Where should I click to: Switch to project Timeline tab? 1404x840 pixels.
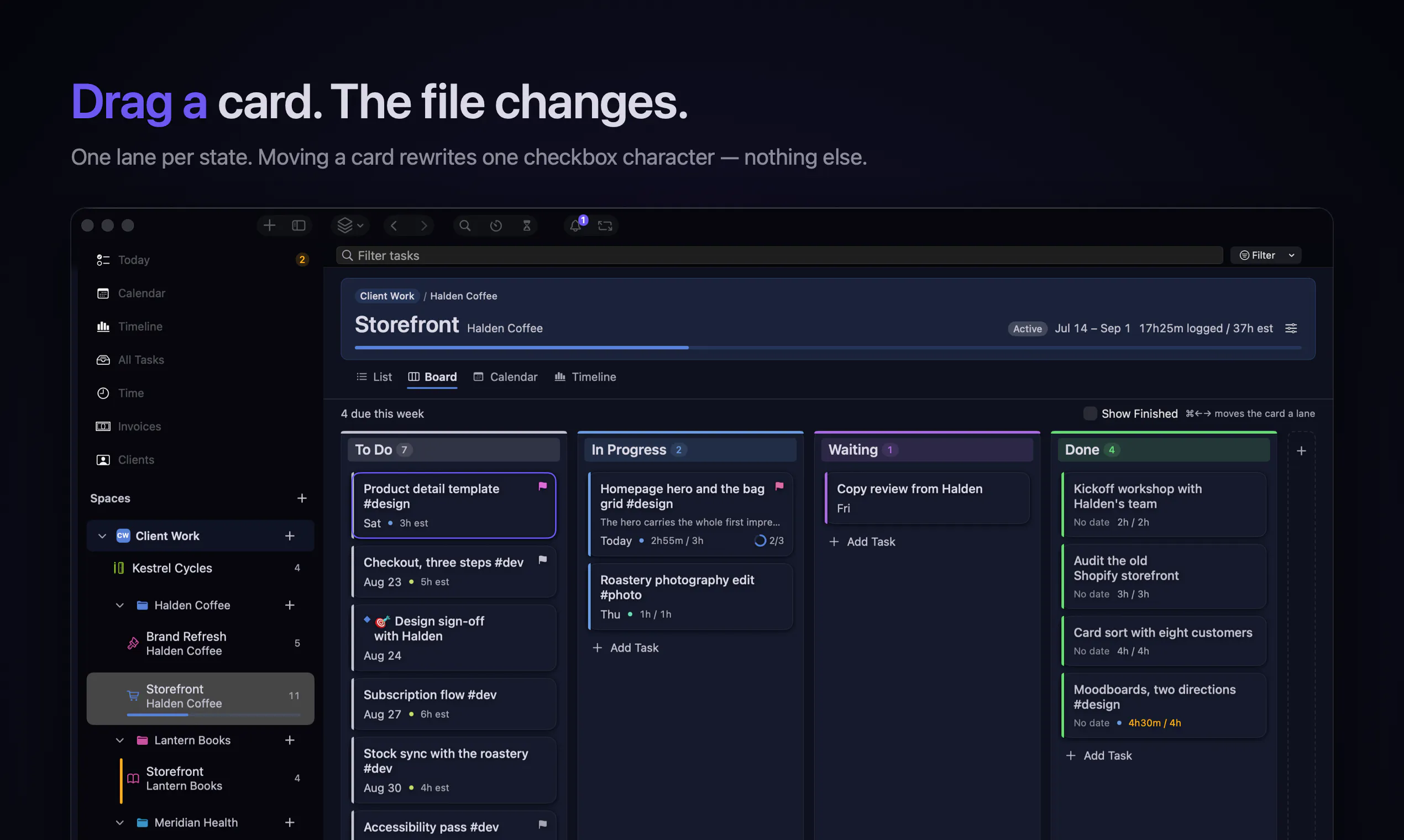(x=585, y=377)
